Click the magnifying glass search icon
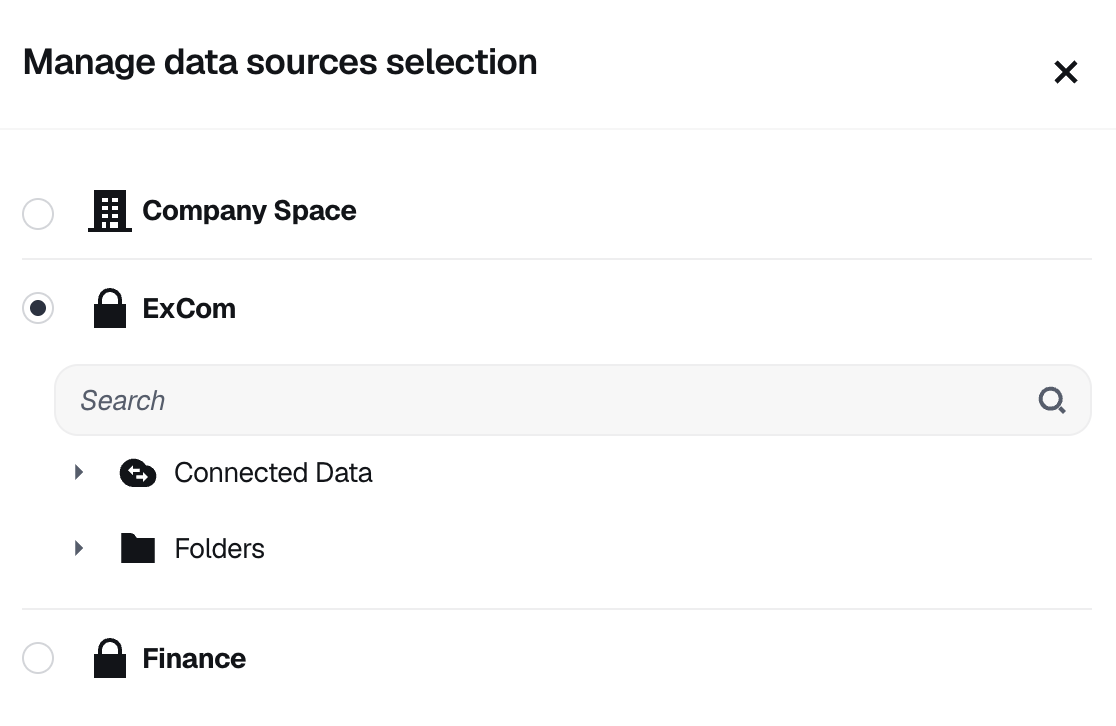1116x726 pixels. coord(1052,400)
